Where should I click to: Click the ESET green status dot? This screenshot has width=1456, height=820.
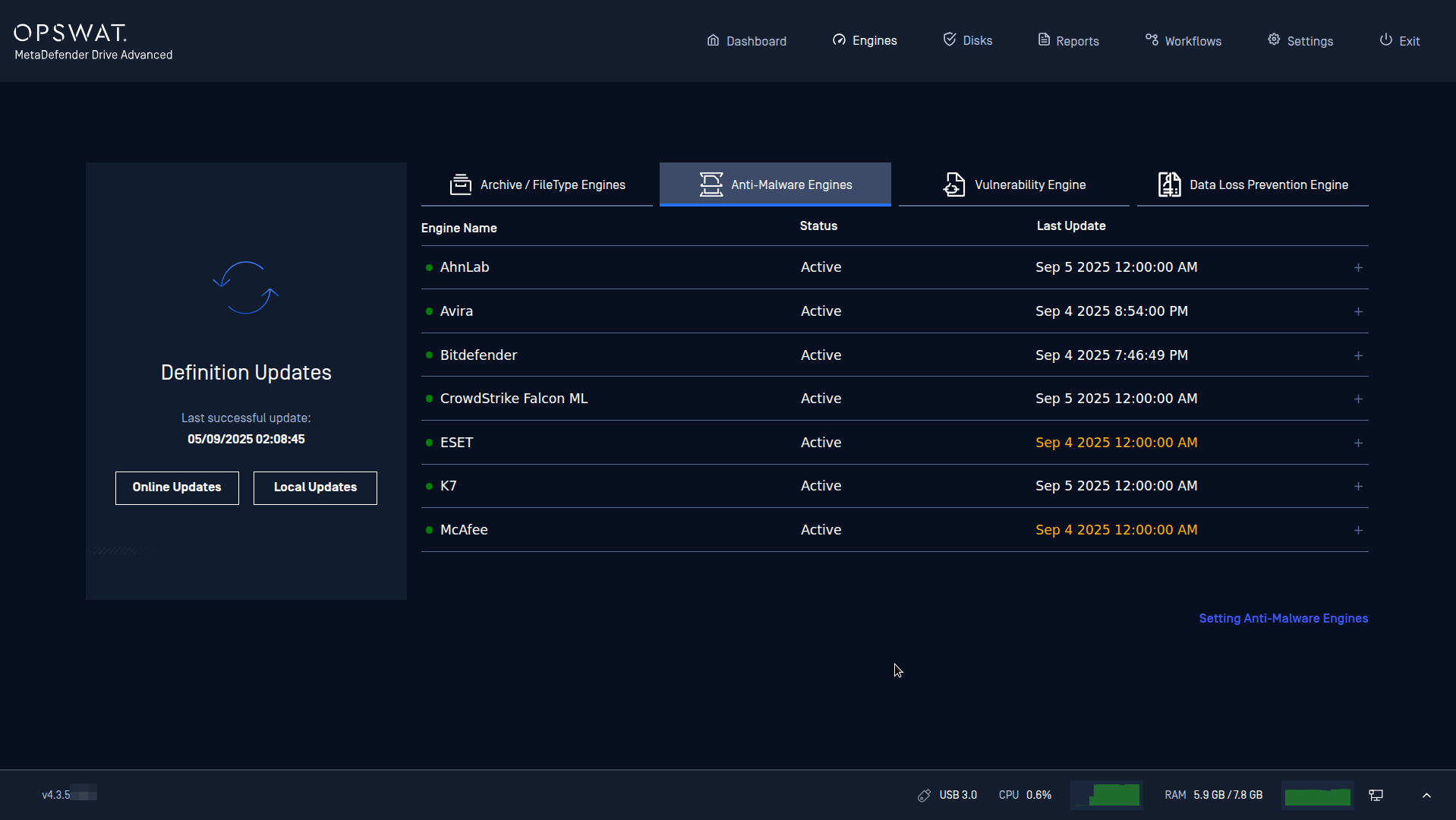coord(429,443)
